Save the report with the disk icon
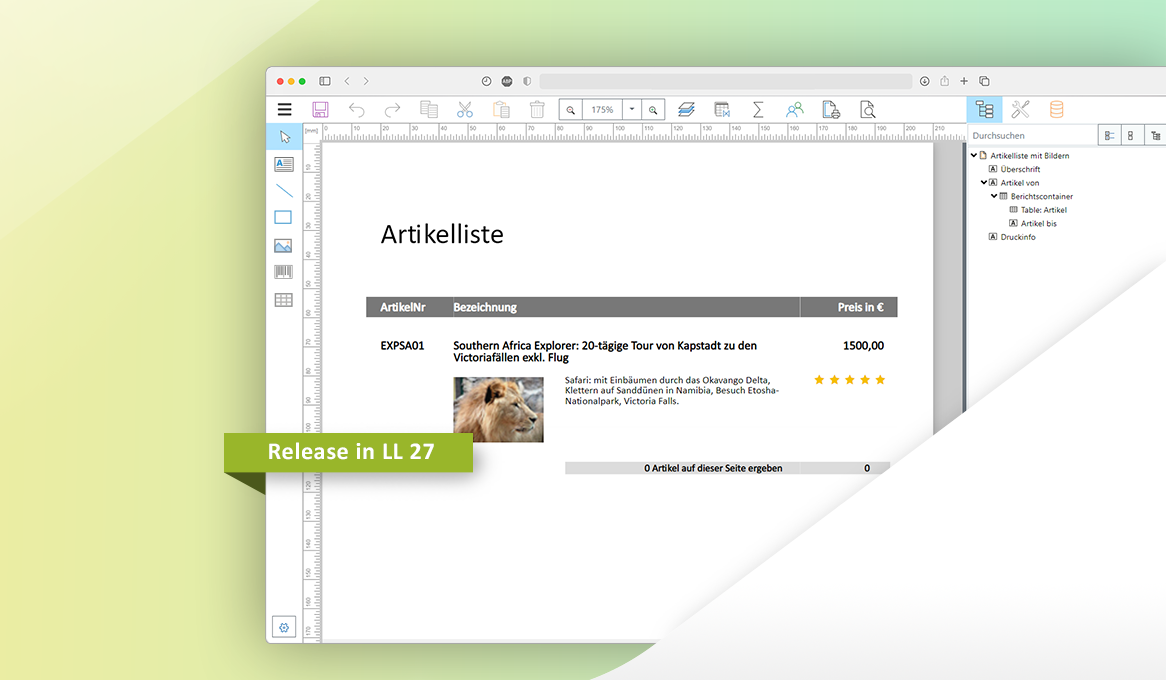1166x680 pixels. pos(321,109)
